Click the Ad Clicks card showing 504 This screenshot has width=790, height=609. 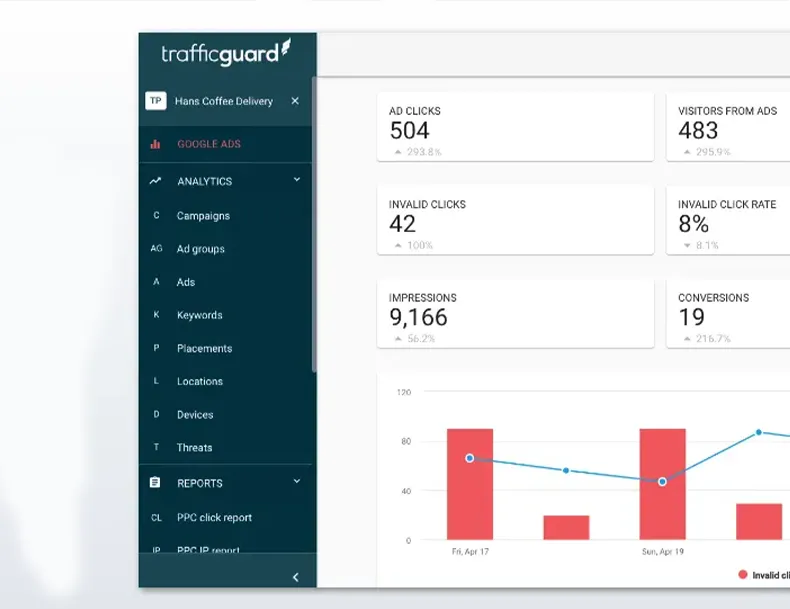[515, 127]
